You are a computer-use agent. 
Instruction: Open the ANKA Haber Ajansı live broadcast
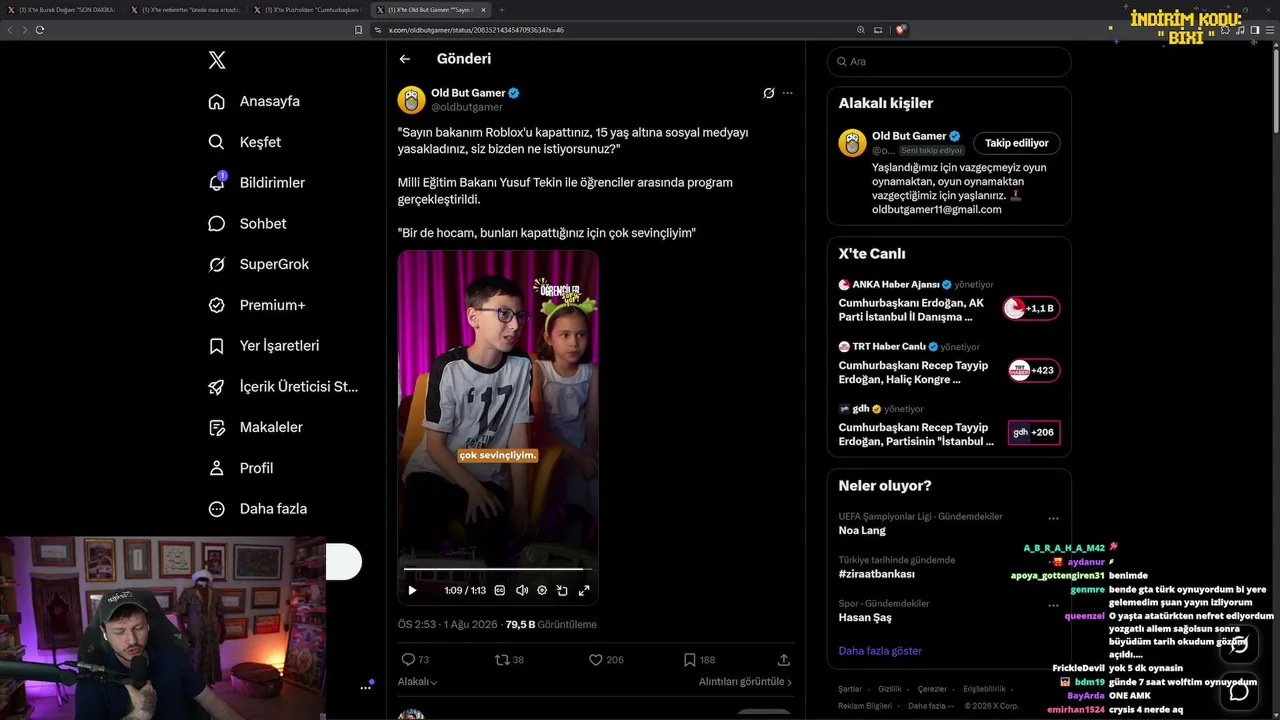[x=949, y=300]
